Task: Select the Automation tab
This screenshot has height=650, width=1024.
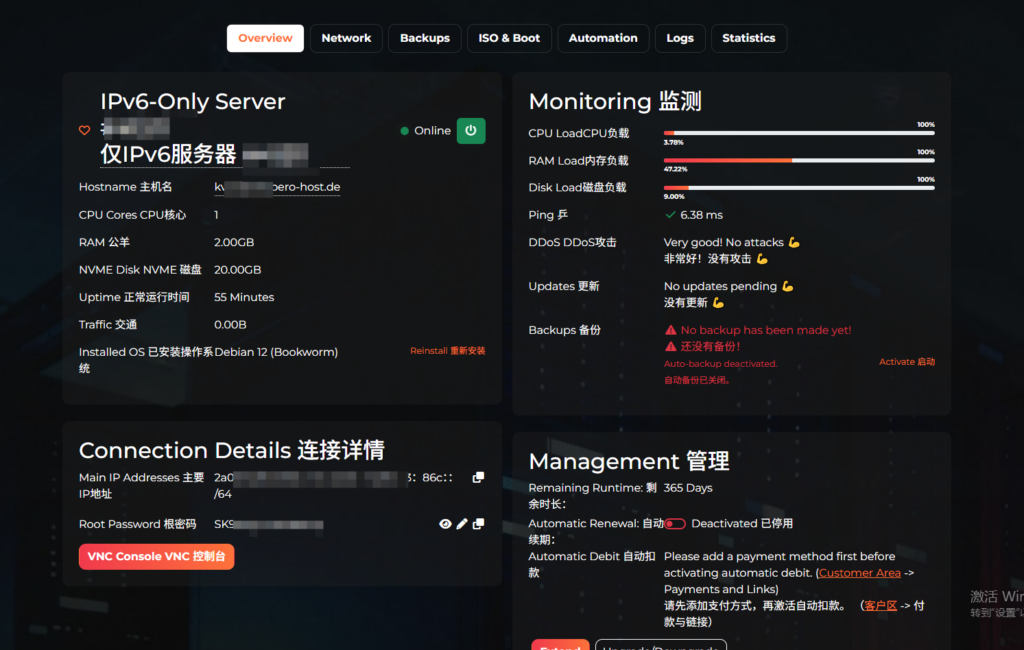Action: pos(603,38)
